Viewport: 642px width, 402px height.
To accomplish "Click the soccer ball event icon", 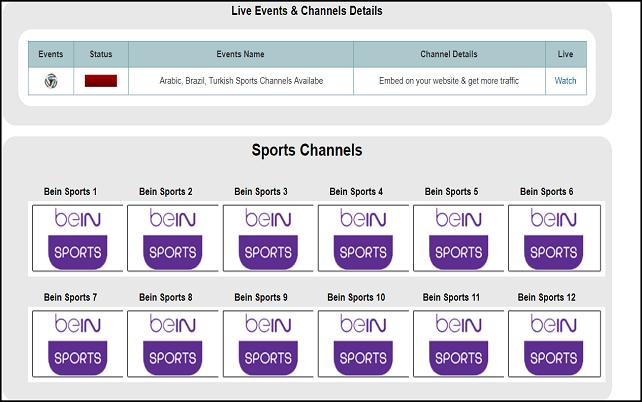I will click(x=51, y=81).
